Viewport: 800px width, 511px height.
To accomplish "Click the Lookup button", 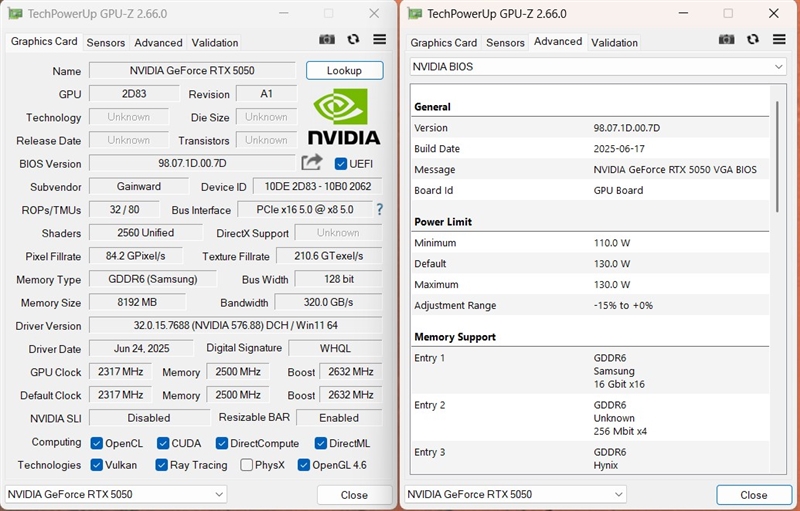I will [x=344, y=71].
